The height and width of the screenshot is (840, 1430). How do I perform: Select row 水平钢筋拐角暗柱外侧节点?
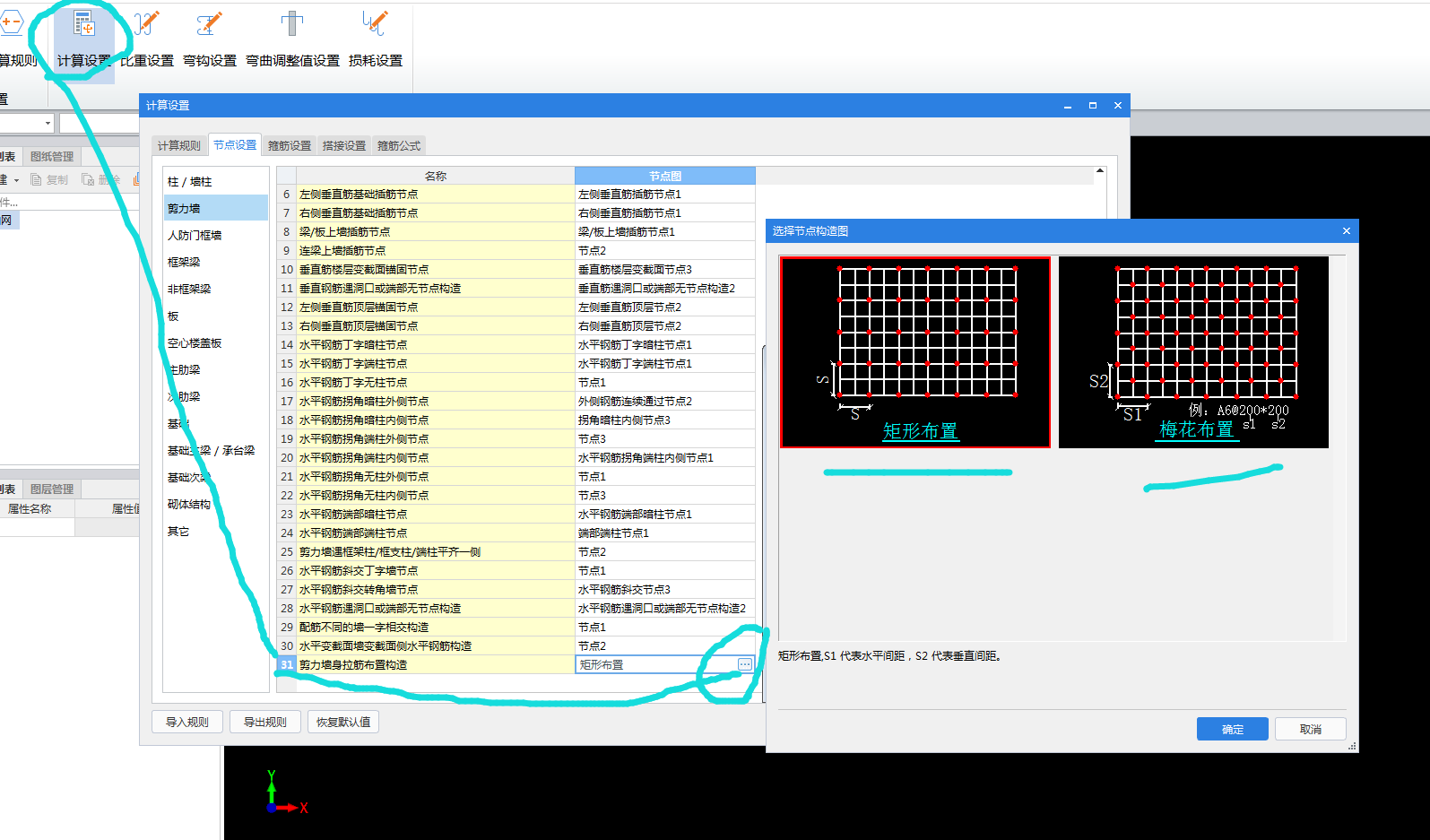click(436, 401)
